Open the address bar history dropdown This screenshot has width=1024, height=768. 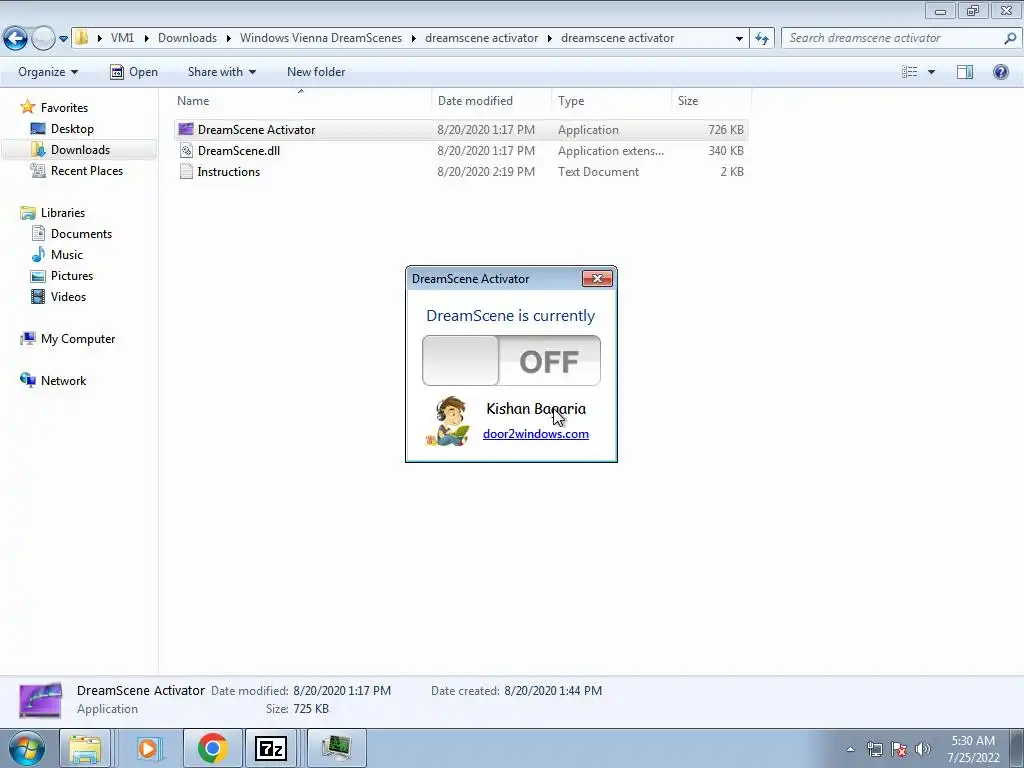[x=739, y=39]
